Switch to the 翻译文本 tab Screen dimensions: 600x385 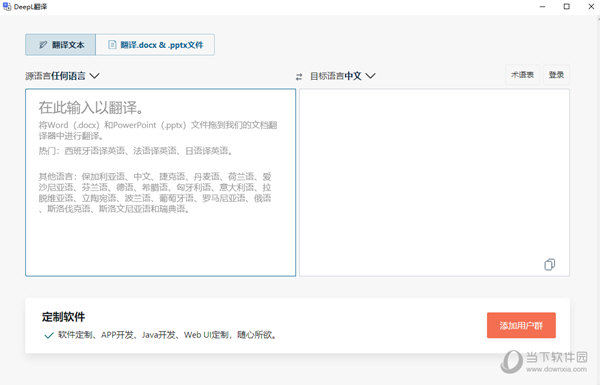(x=60, y=45)
